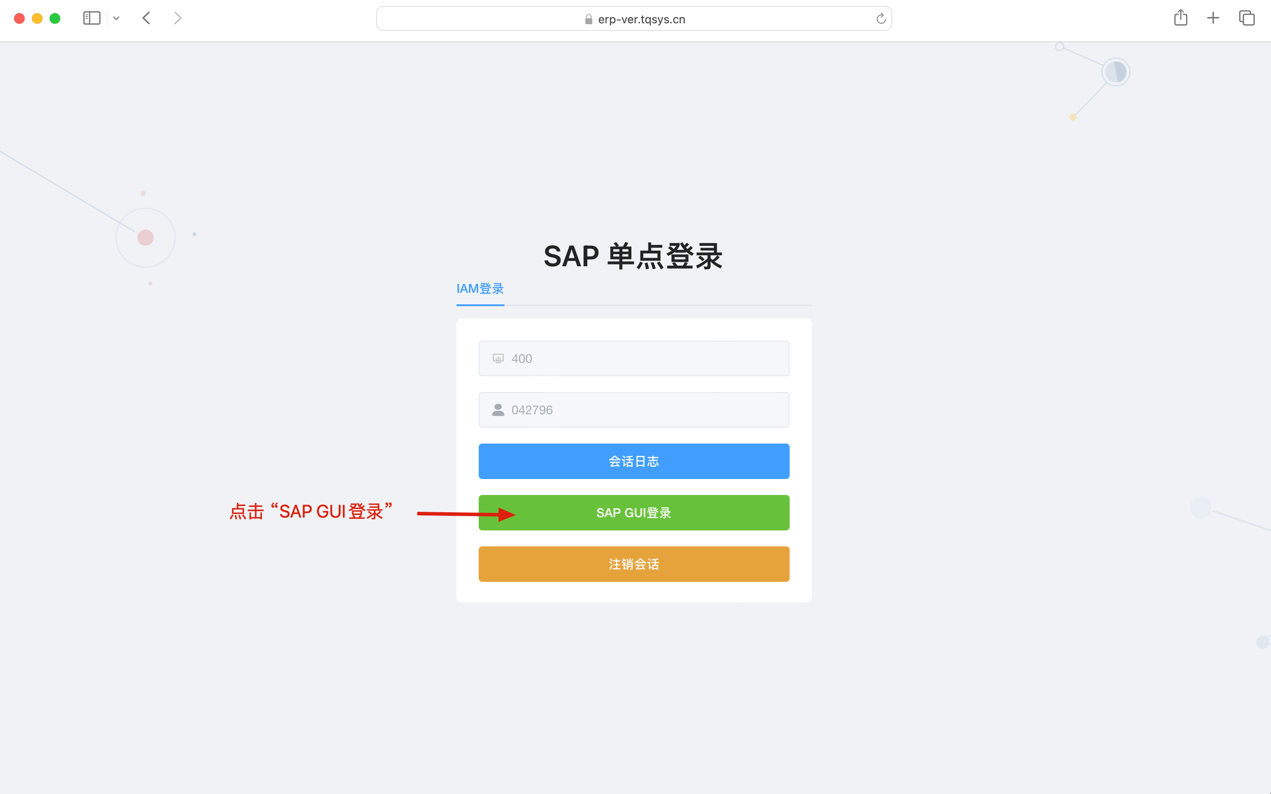The height and width of the screenshot is (794, 1271).
Task: Open a new tab with the plus icon
Action: pos(1213,18)
